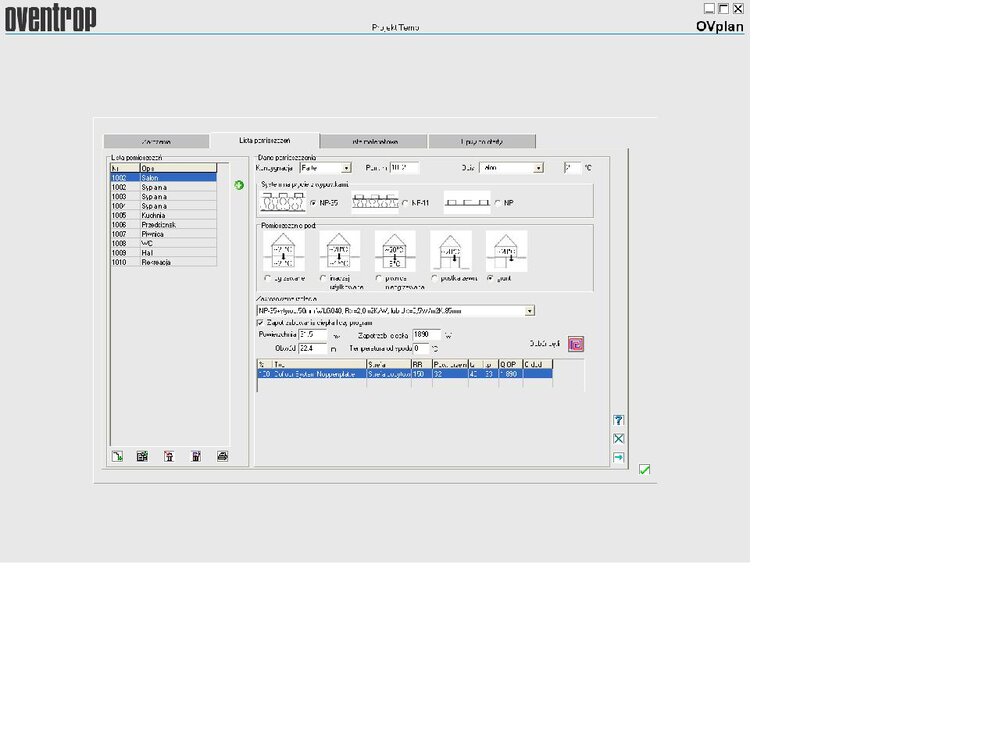
Task: Click the blue X cancel icon
Action: [x=618, y=438]
